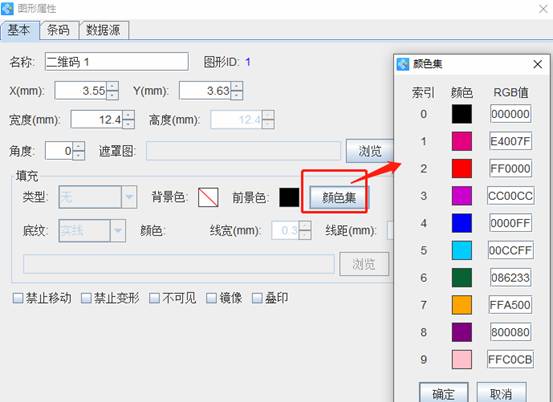
Task: Confirm with the 确定 button
Action: 443,393
